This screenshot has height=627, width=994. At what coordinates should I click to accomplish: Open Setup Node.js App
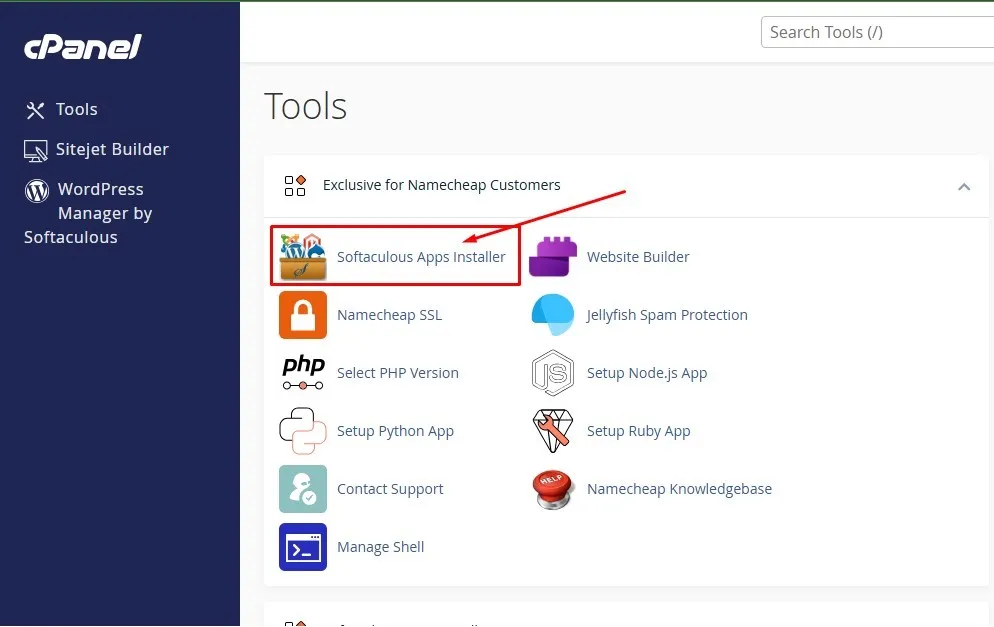(648, 373)
